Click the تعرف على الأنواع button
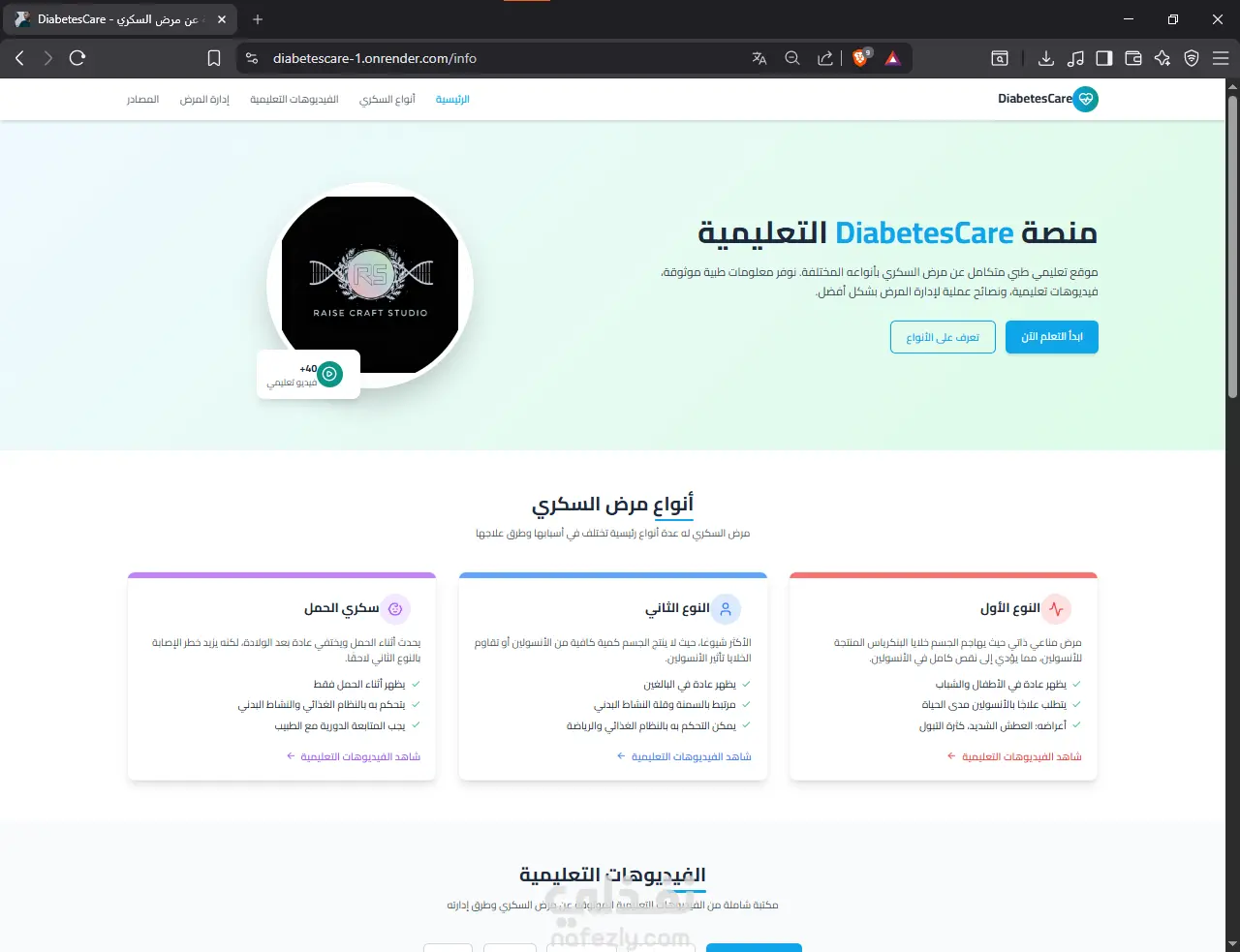This screenshot has height=952, width=1240. pyautogui.click(x=943, y=337)
